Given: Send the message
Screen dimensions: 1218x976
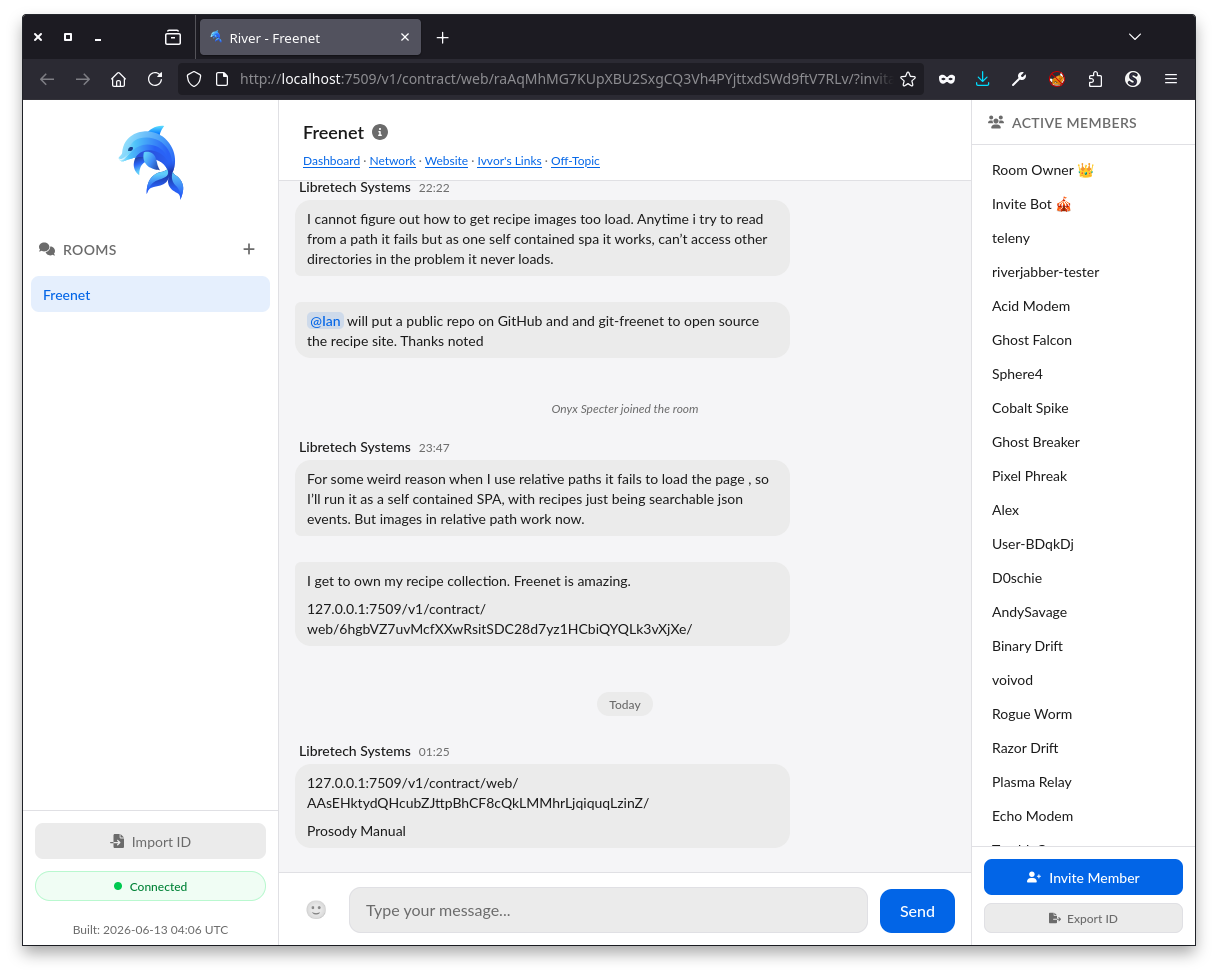Looking at the screenshot, I should pyautogui.click(x=917, y=911).
